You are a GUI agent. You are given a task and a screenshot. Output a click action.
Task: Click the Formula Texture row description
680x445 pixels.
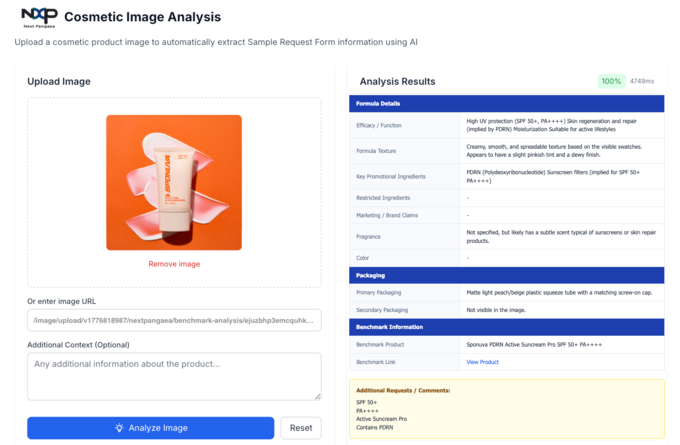pyautogui.click(x=563, y=150)
